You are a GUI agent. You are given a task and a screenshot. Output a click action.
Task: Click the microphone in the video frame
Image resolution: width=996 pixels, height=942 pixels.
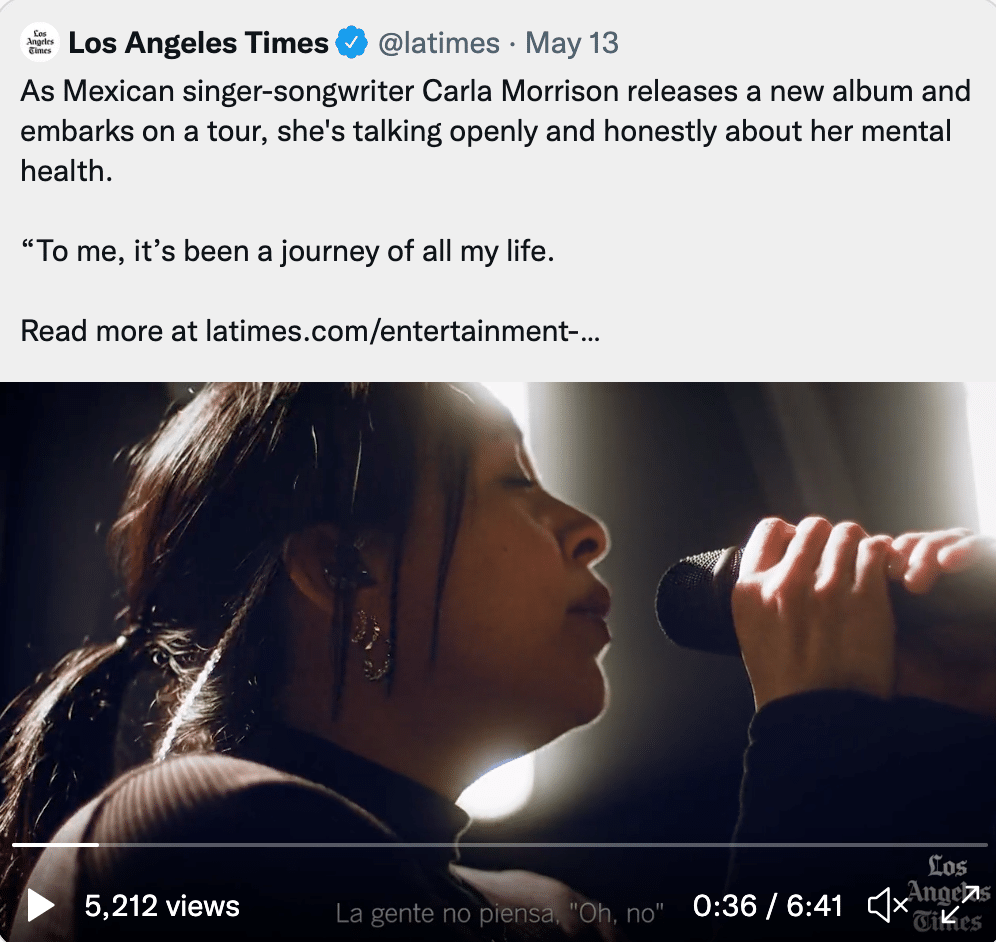coord(700,600)
